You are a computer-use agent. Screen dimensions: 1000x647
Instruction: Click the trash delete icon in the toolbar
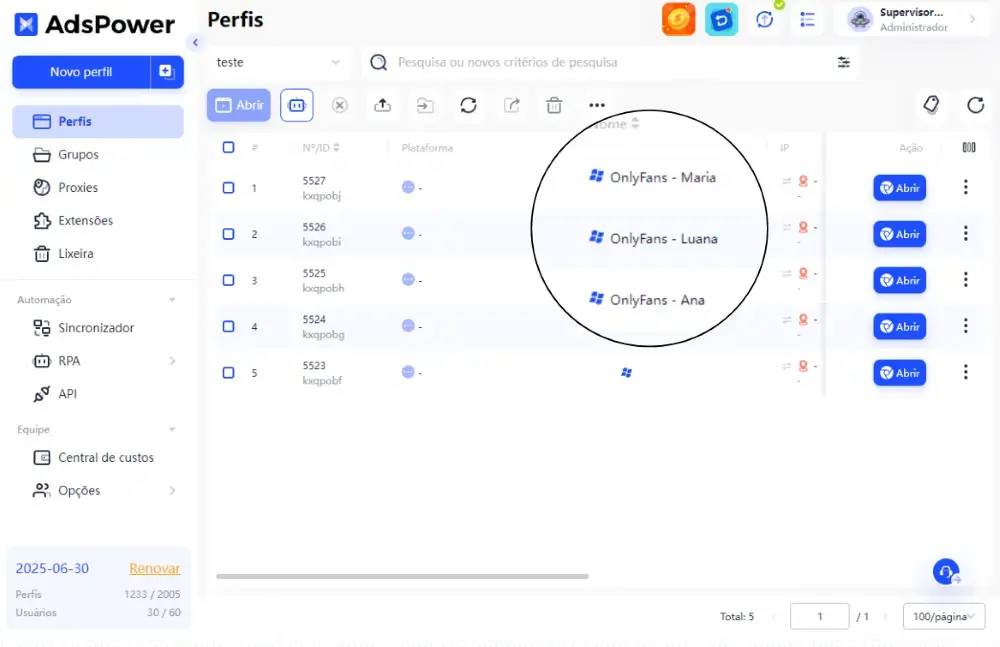(554, 105)
